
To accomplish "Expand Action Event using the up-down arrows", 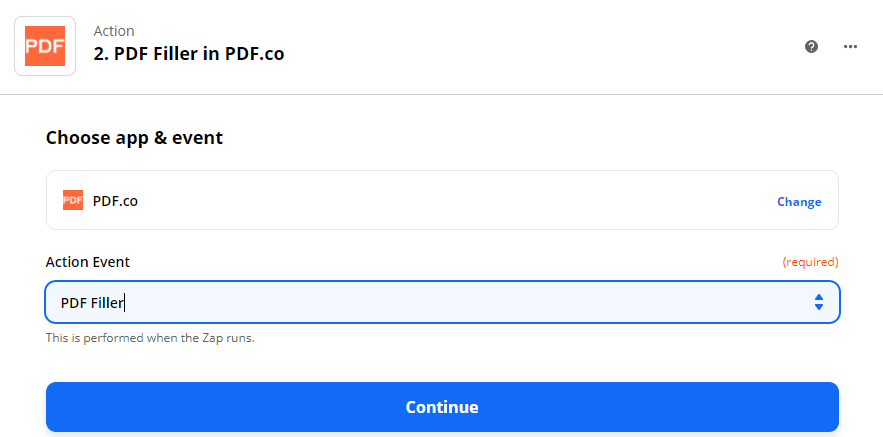I will 819,302.
